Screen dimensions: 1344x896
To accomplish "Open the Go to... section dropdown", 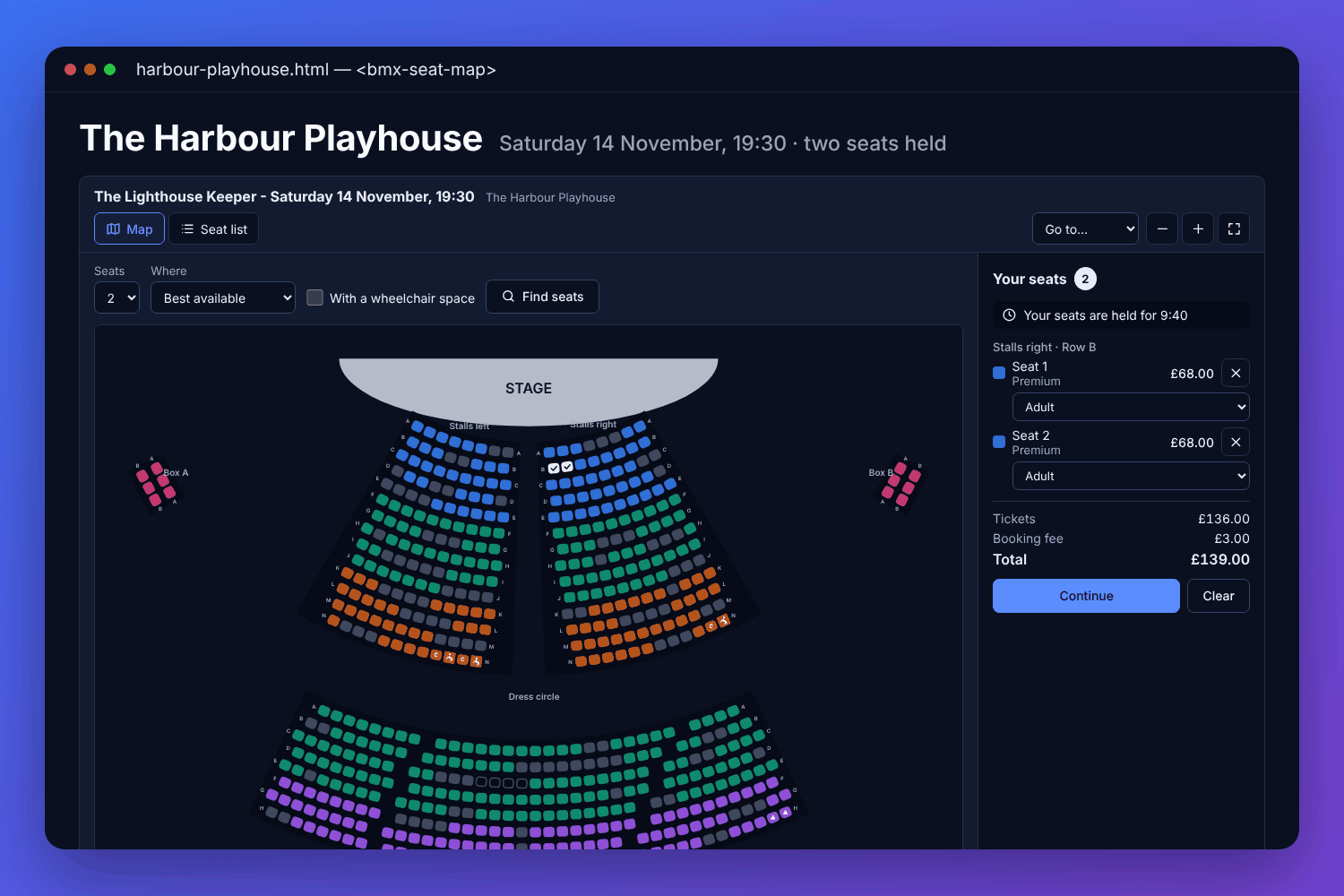I will 1085,229.
